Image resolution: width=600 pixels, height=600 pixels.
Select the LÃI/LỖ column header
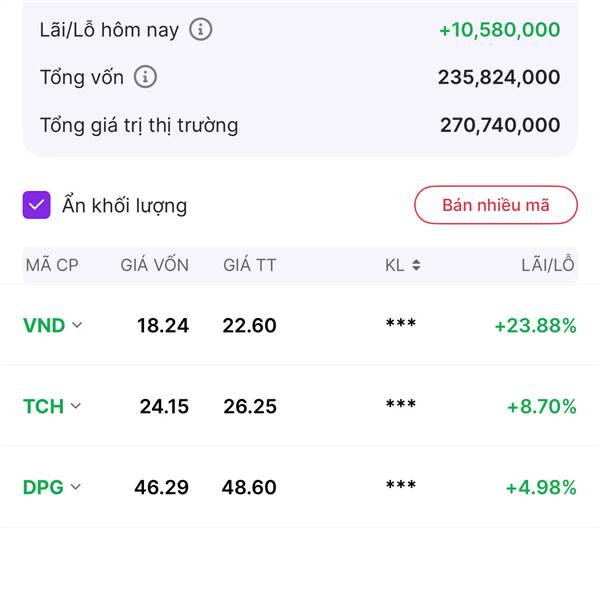pos(548,264)
